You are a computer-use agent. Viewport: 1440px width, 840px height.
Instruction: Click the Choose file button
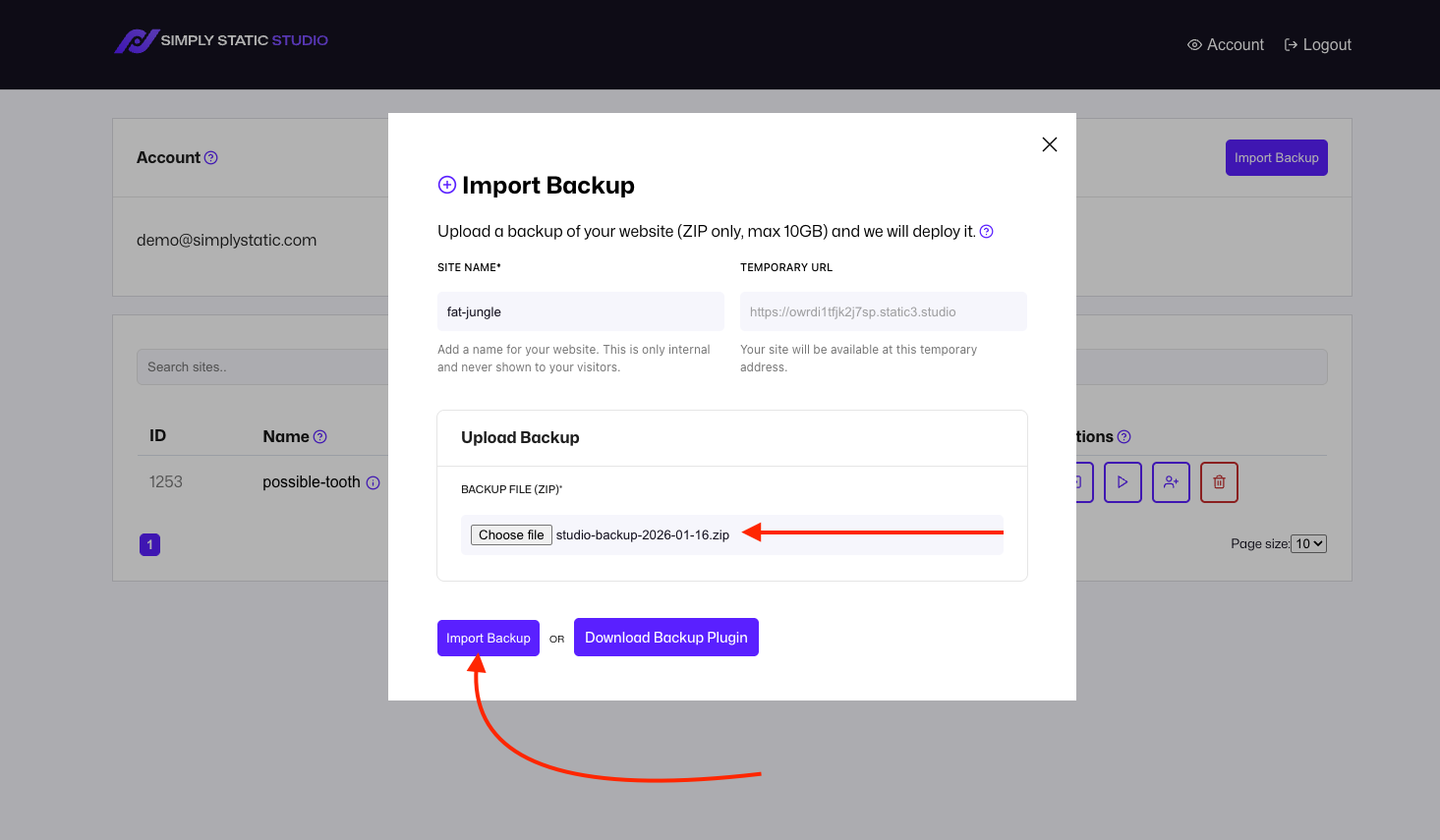[x=511, y=534]
